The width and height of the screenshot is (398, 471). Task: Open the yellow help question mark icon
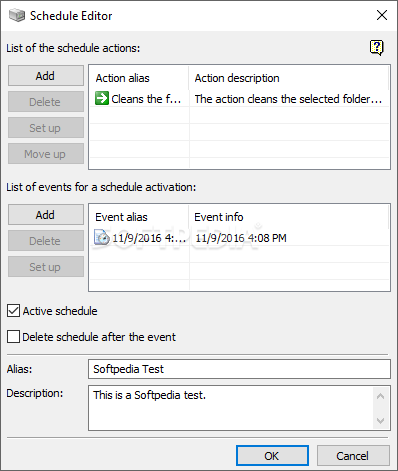pyautogui.click(x=377, y=48)
